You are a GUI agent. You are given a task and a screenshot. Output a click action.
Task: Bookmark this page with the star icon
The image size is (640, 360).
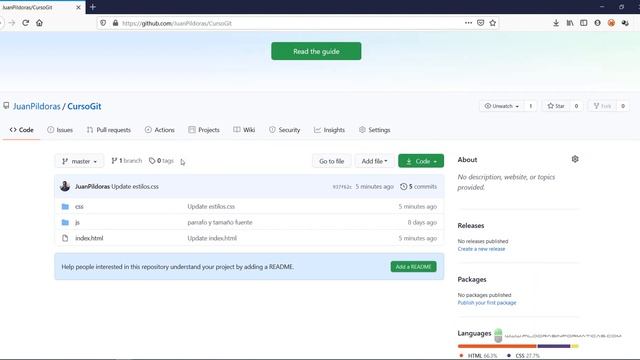(493, 23)
